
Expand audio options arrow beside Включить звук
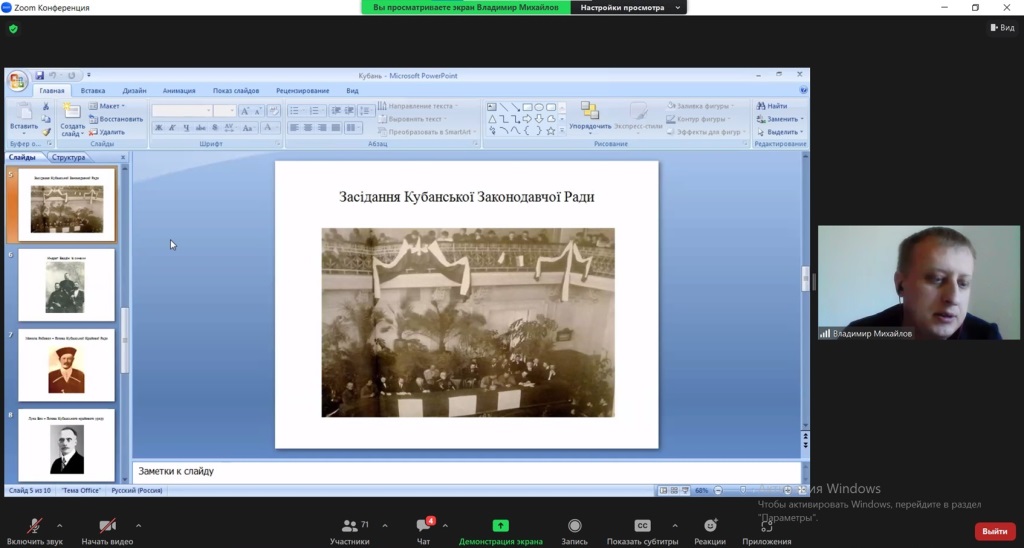pyautogui.click(x=59, y=525)
